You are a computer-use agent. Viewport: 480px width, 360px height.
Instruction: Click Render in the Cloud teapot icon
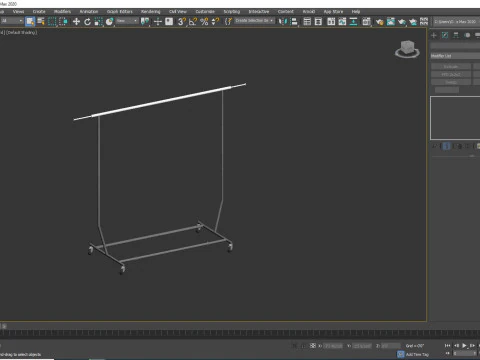pos(413,22)
